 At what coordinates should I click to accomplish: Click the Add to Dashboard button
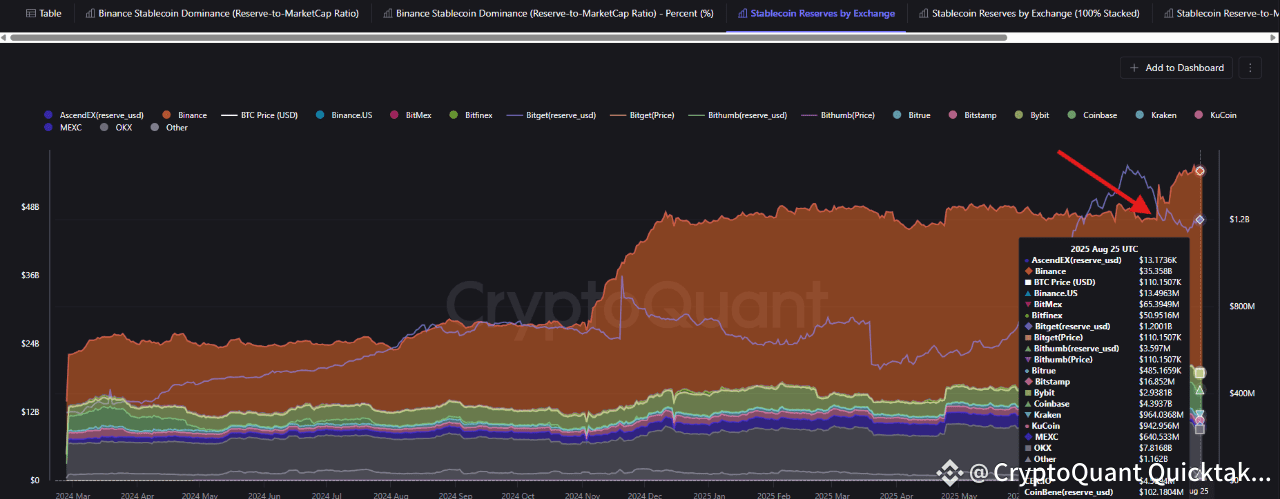pos(1176,68)
